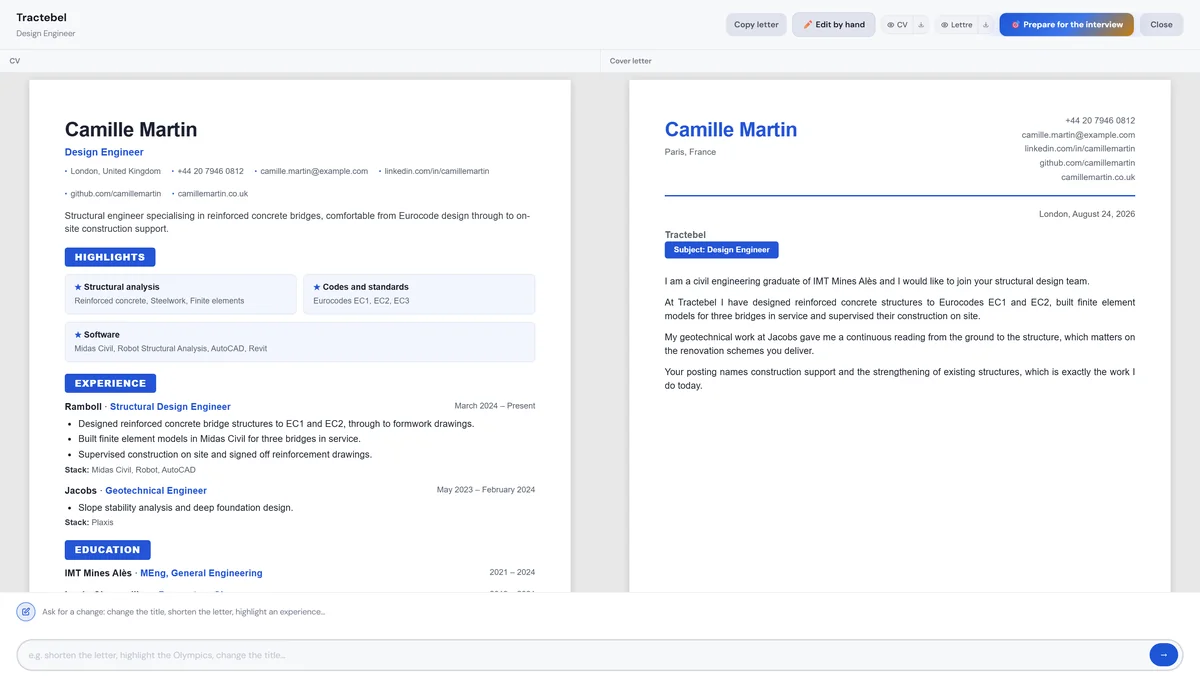Image resolution: width=1200 pixels, height=682 pixels.
Task: Click camille.martin@example.com in the CV
Action: pos(314,171)
